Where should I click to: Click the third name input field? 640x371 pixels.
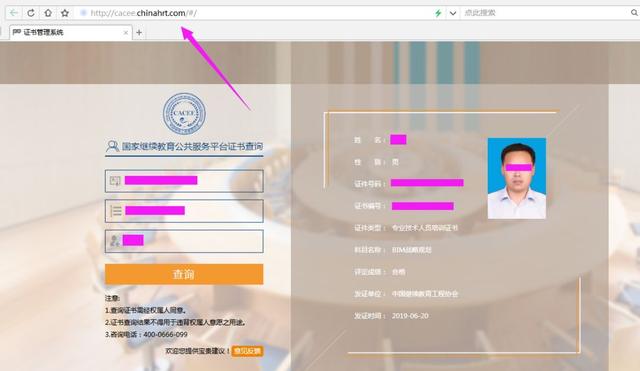(x=184, y=241)
